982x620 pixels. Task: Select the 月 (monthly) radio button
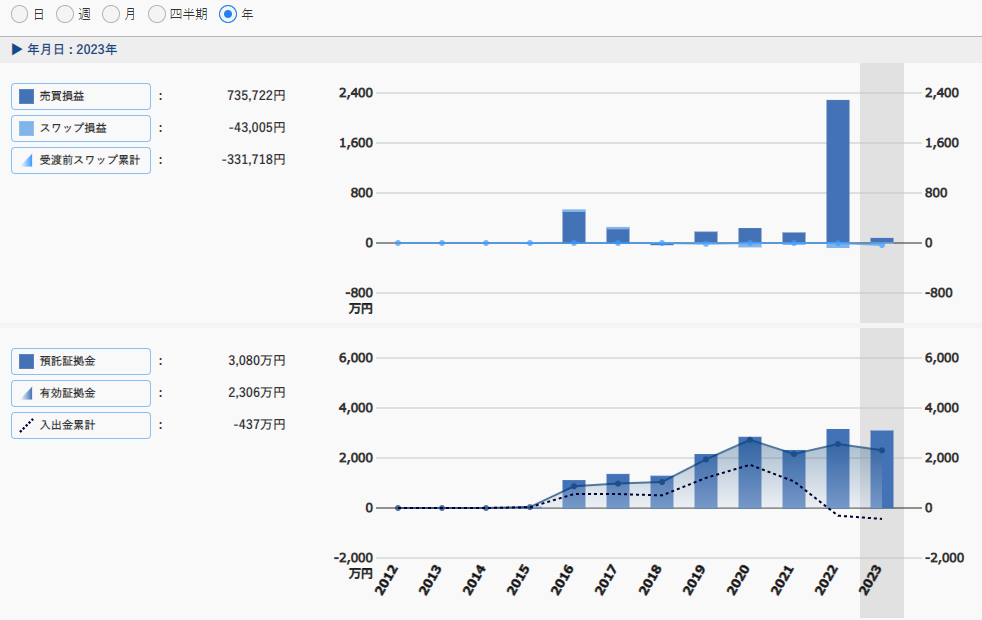111,14
